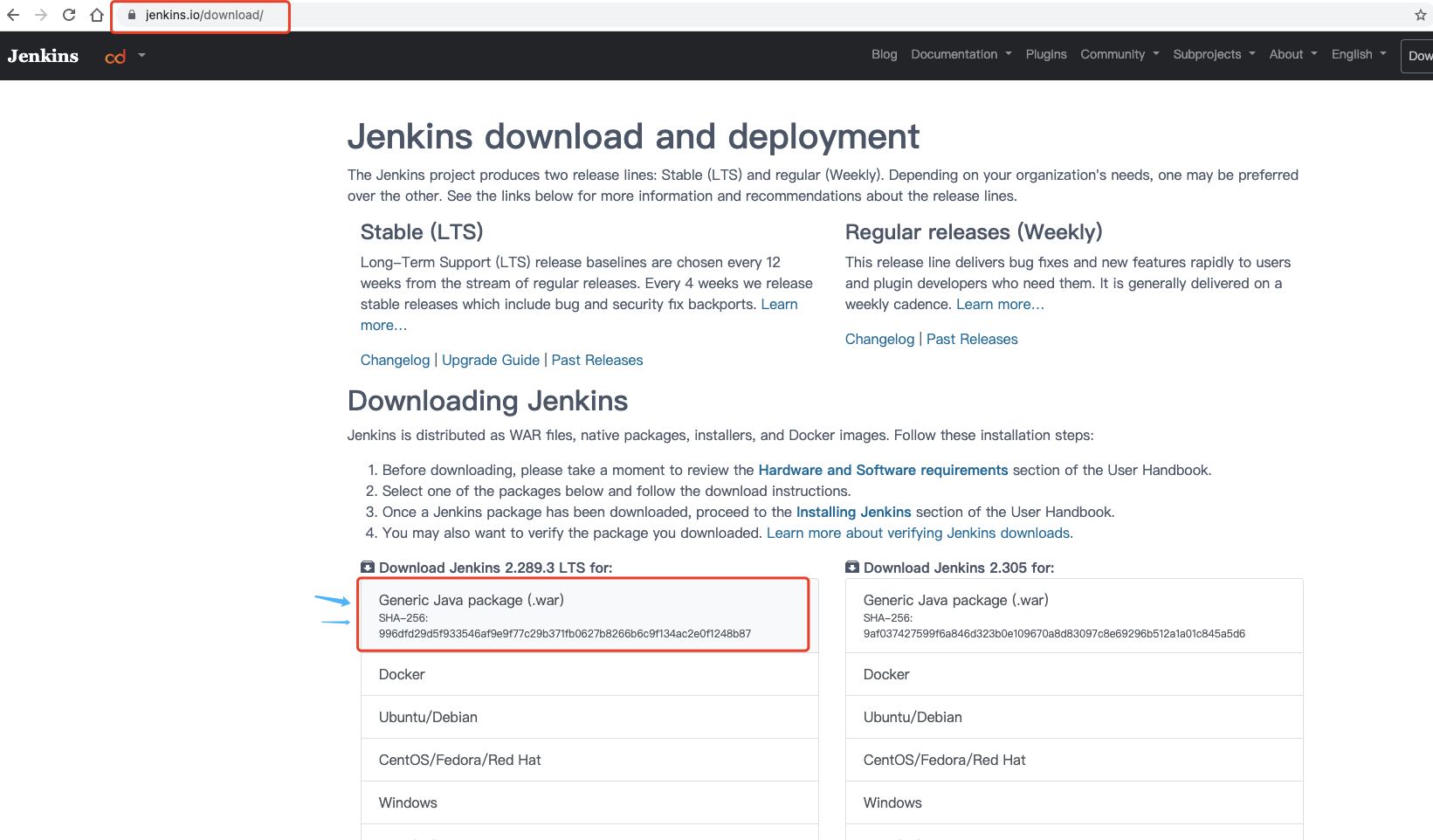
Task: Download weekly 2.305 Generic Java package (.war)
Action: coord(1074,616)
